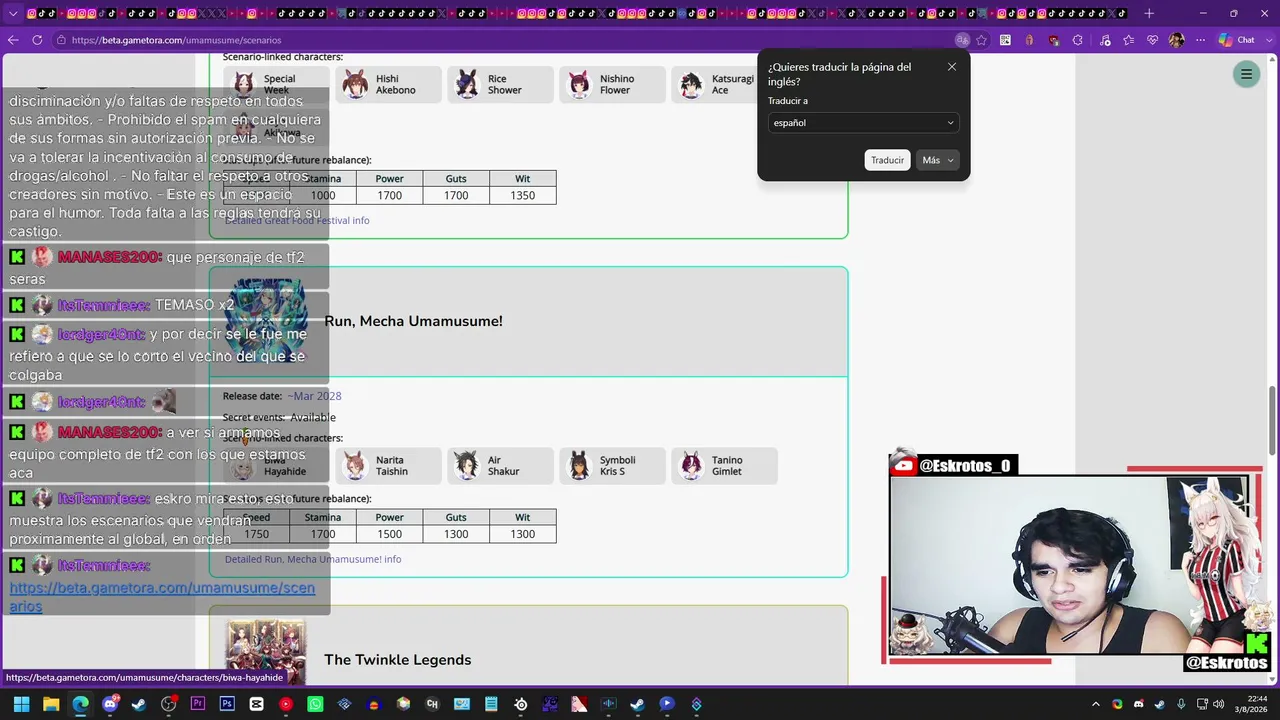Expand the Más options dropdown
The image size is (1280, 720).
pos(938,160)
